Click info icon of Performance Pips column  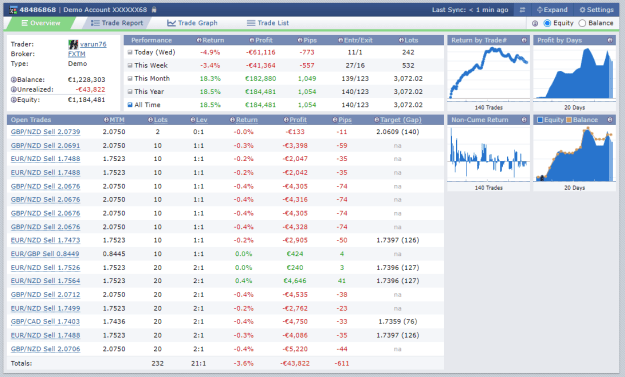[300, 40]
